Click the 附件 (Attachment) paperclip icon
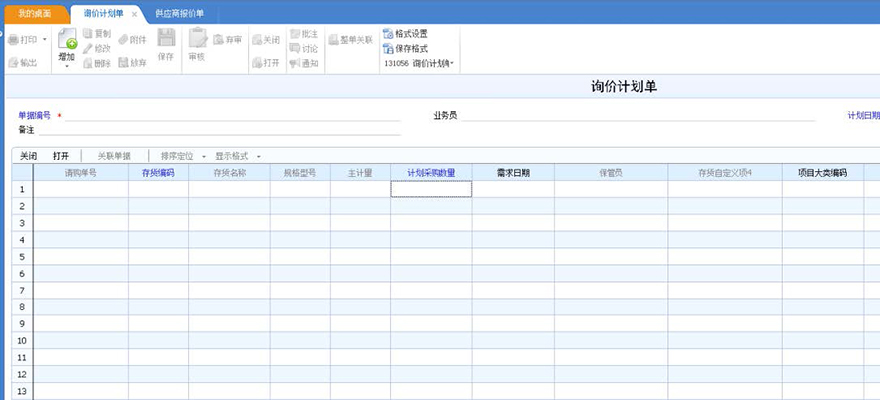Screen dimensions: 880x400 coord(123,40)
